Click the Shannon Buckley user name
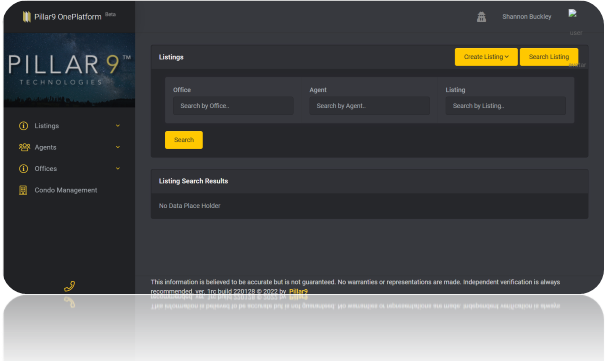The image size is (605, 361). pyautogui.click(x=527, y=17)
